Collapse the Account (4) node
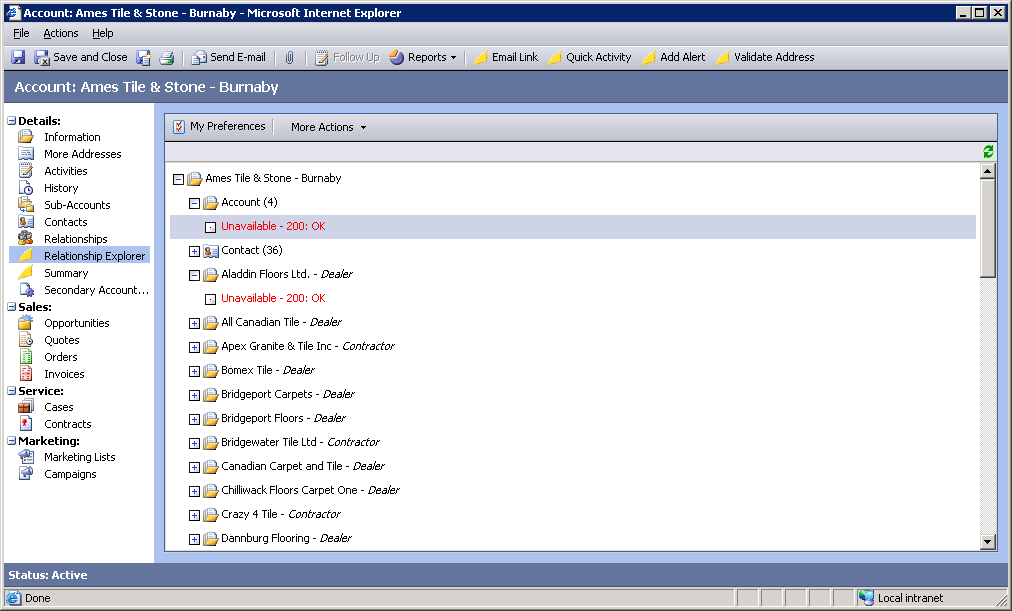The width and height of the screenshot is (1012, 611). tap(194, 203)
